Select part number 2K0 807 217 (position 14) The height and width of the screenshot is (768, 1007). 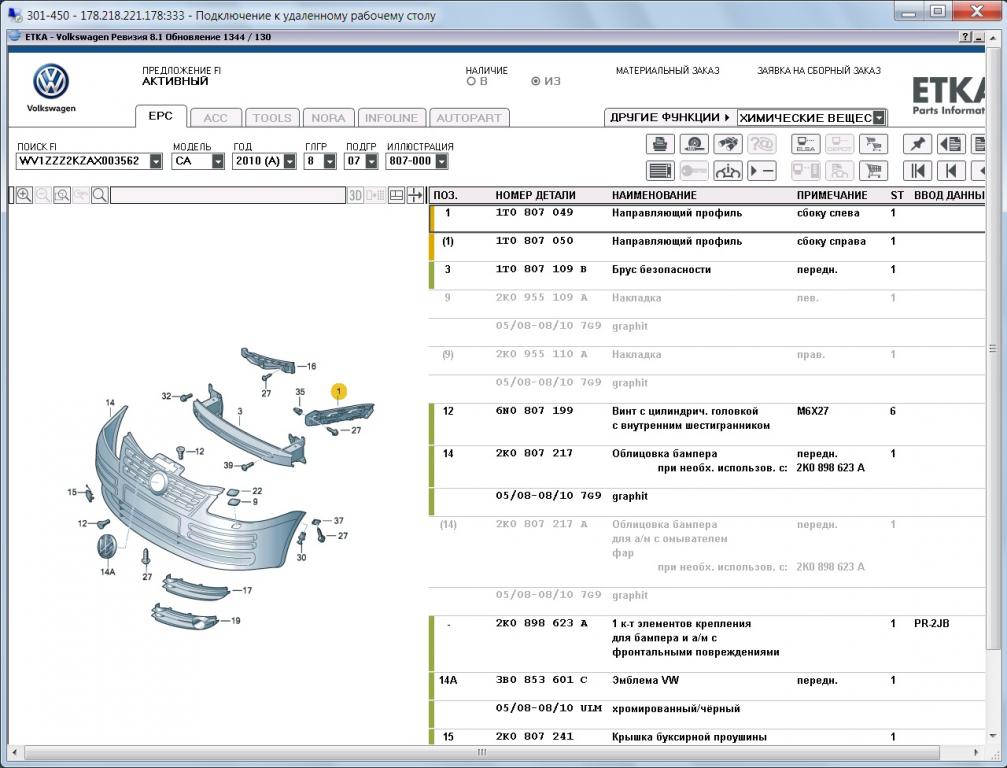pos(534,453)
